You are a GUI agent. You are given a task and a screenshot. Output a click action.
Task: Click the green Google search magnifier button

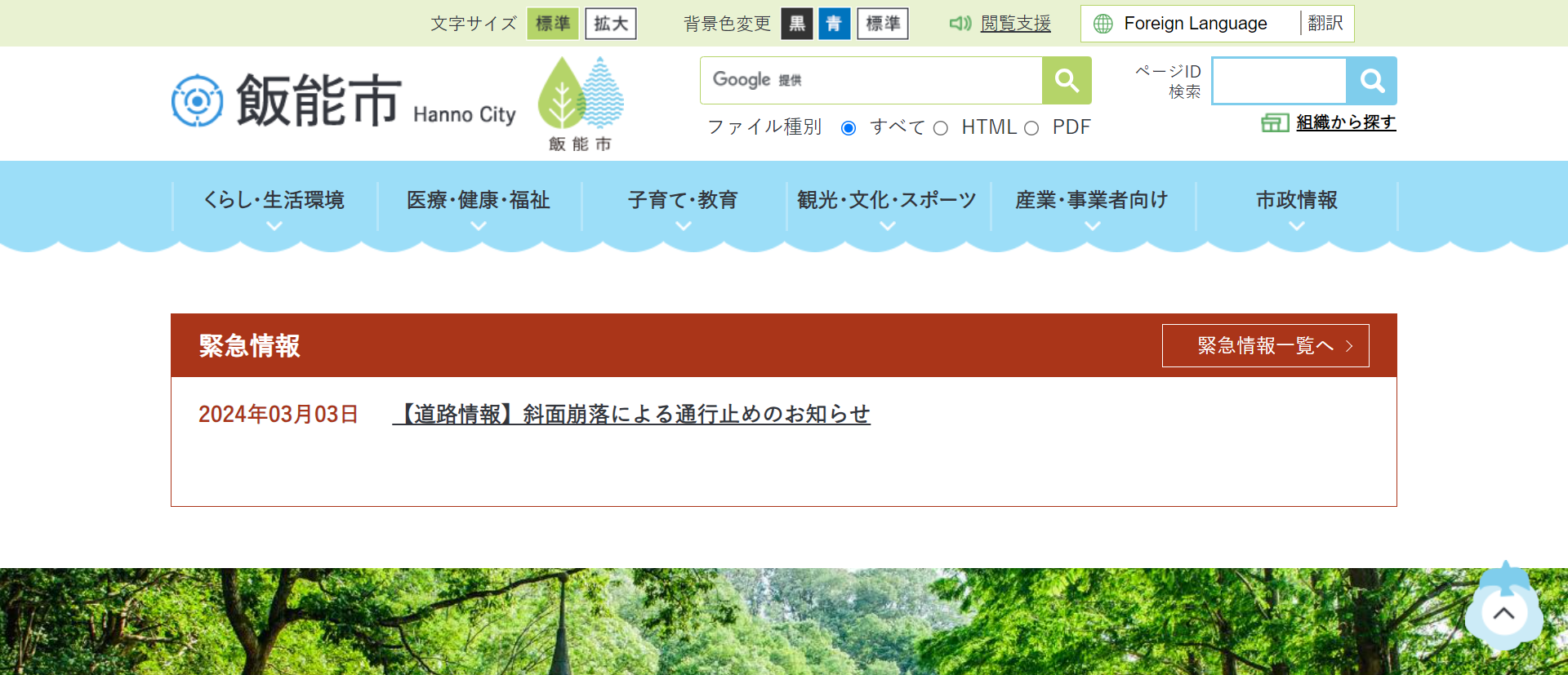tap(1067, 80)
